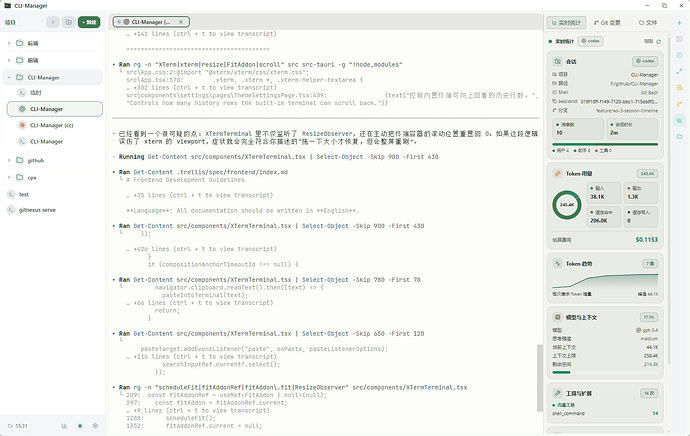
Task: Click the 会话 card header icon
Action: click(x=558, y=61)
